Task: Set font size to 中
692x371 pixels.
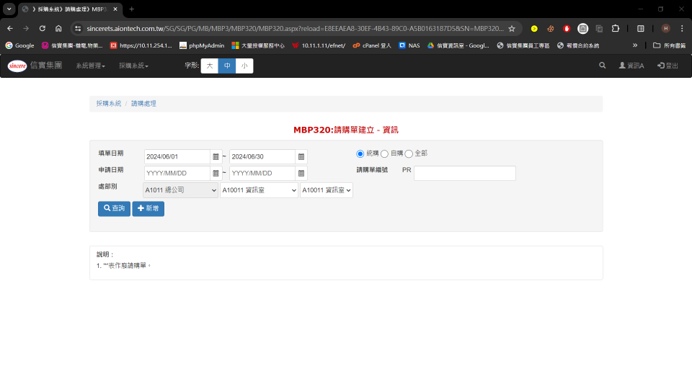Action: [227, 66]
